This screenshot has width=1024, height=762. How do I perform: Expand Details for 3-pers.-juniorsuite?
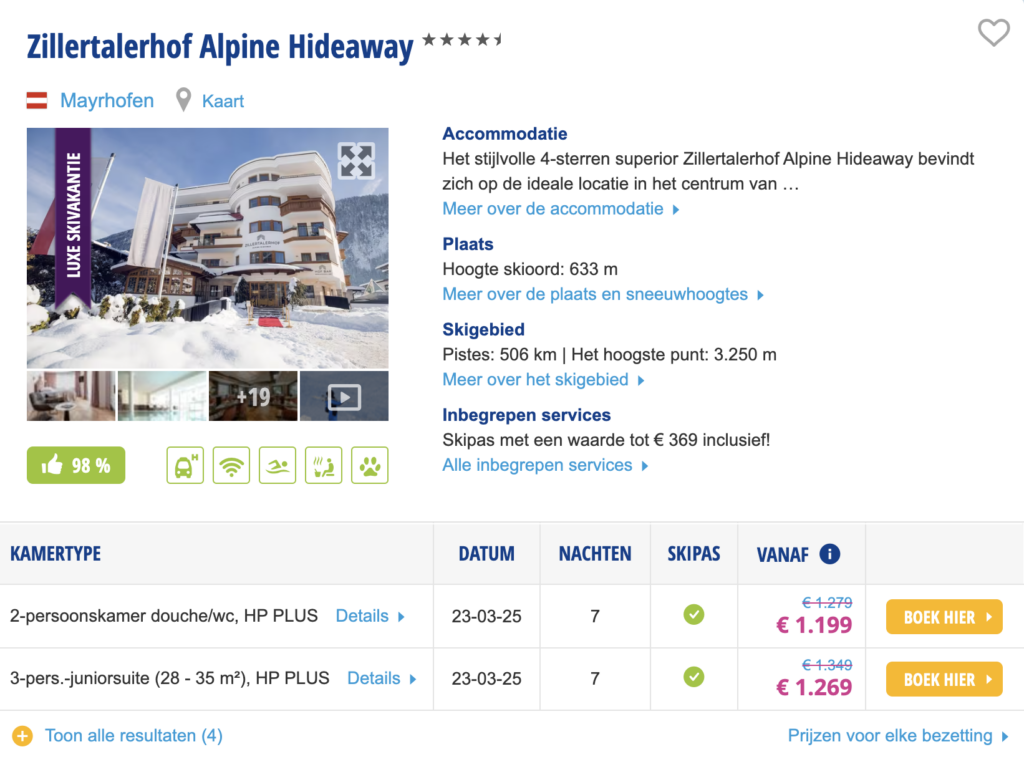pyautogui.click(x=382, y=678)
